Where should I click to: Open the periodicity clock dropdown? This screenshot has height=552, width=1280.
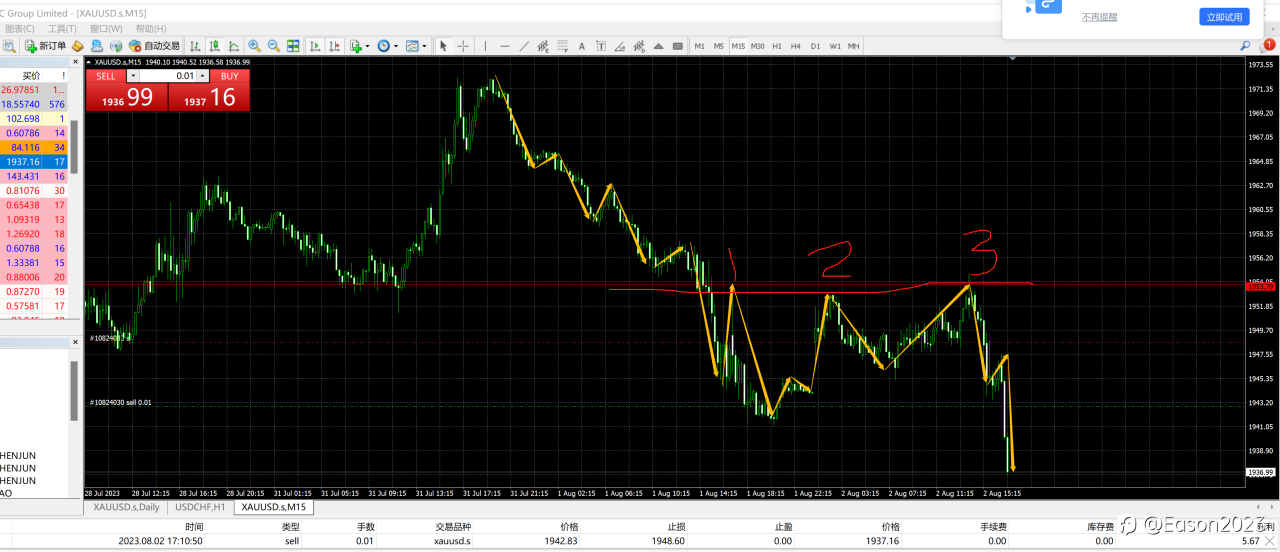388,46
